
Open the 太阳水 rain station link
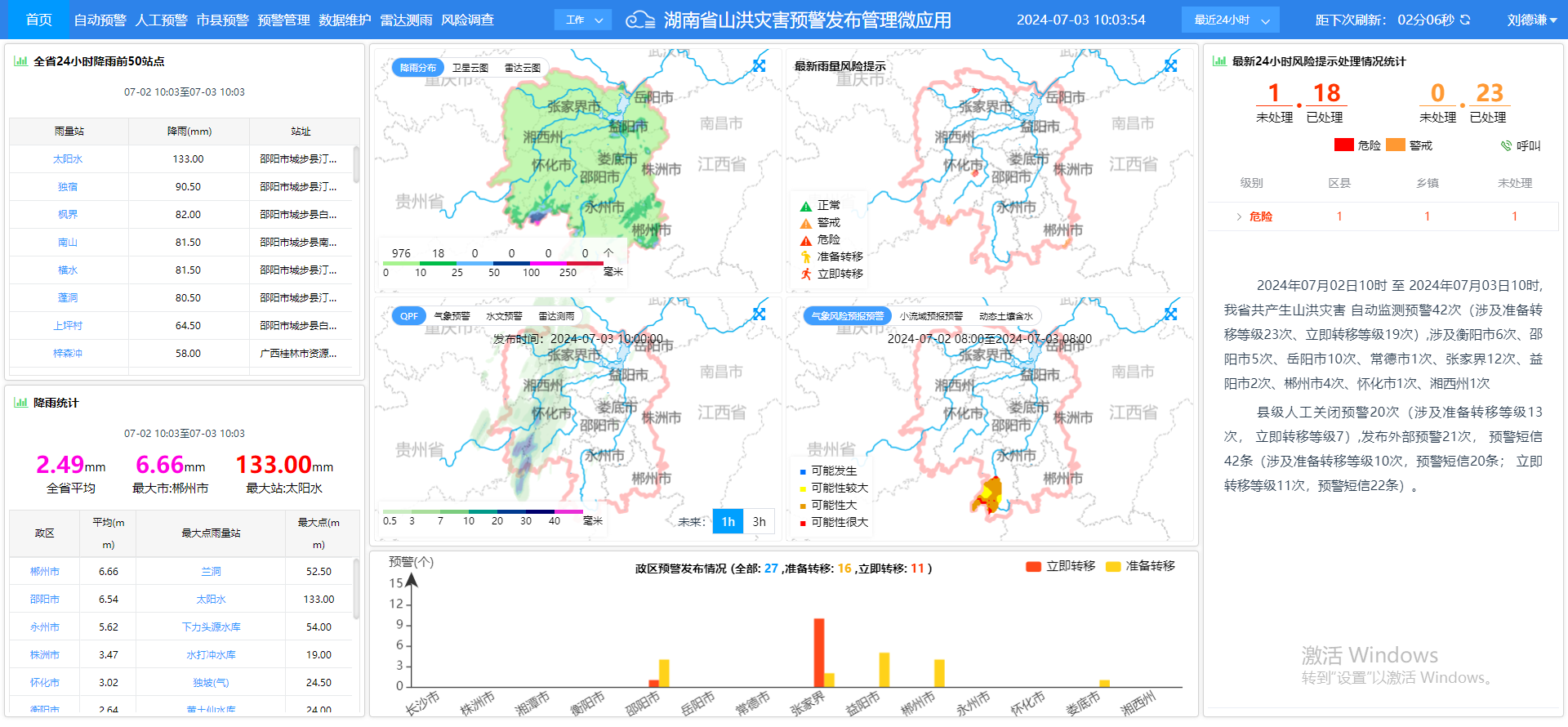tap(68, 159)
